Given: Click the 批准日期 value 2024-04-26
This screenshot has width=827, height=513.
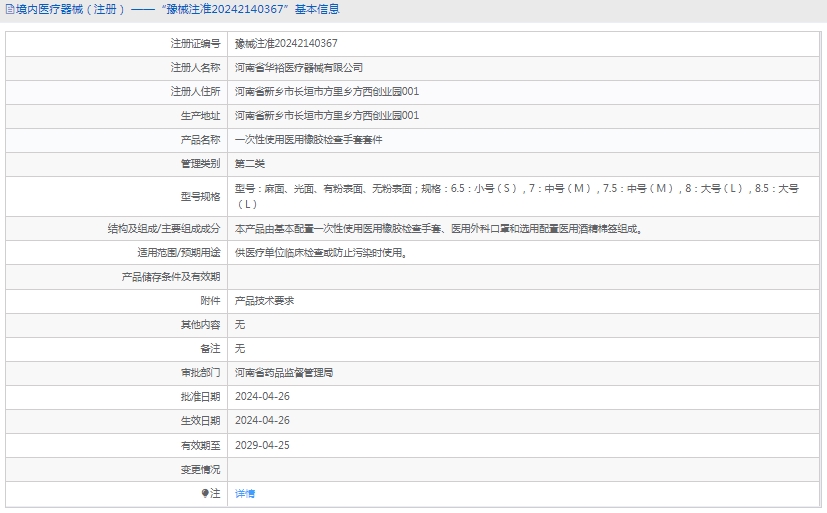Looking at the screenshot, I should pos(262,396).
